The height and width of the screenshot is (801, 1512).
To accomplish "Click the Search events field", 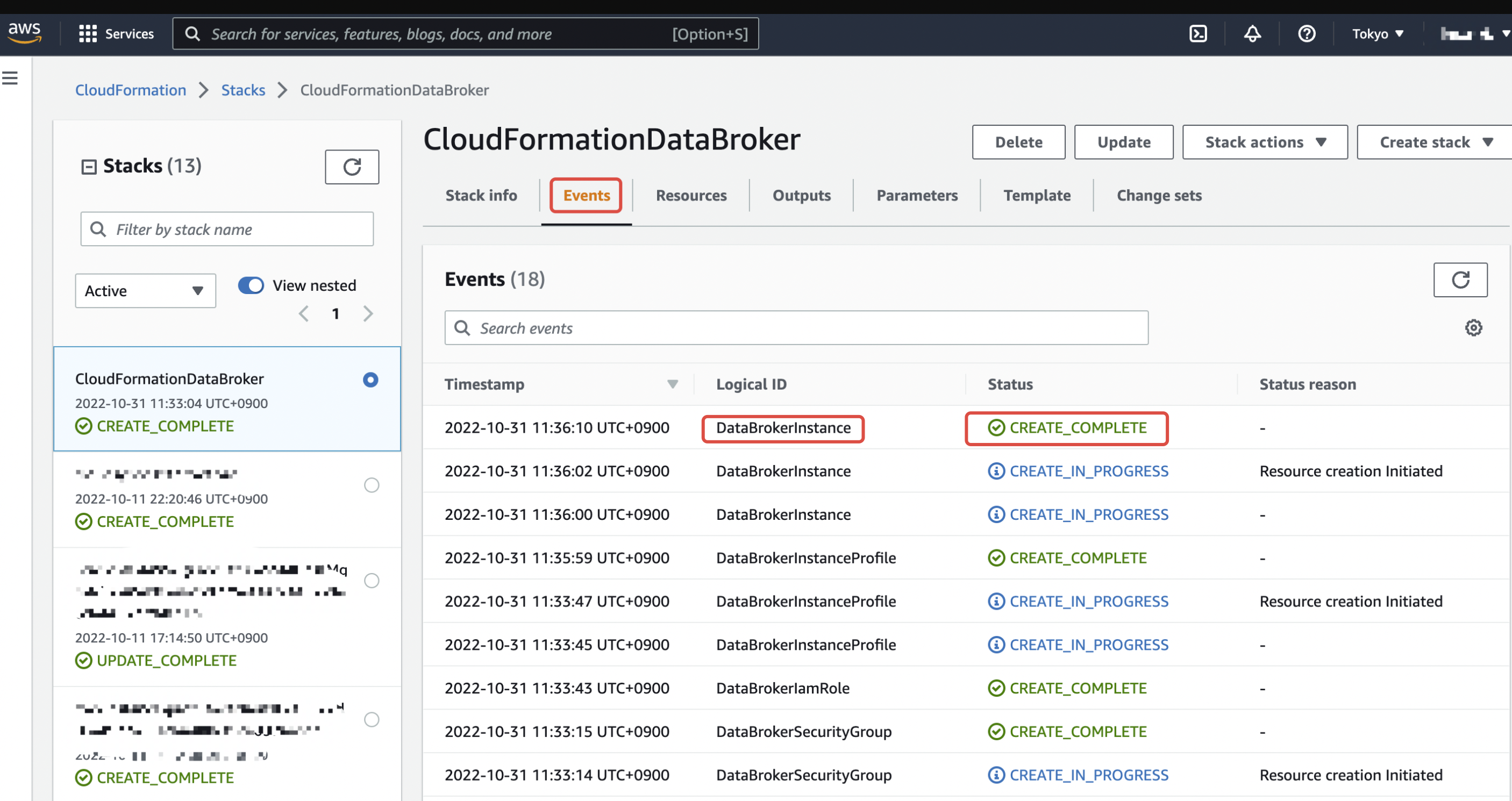I will 796,328.
